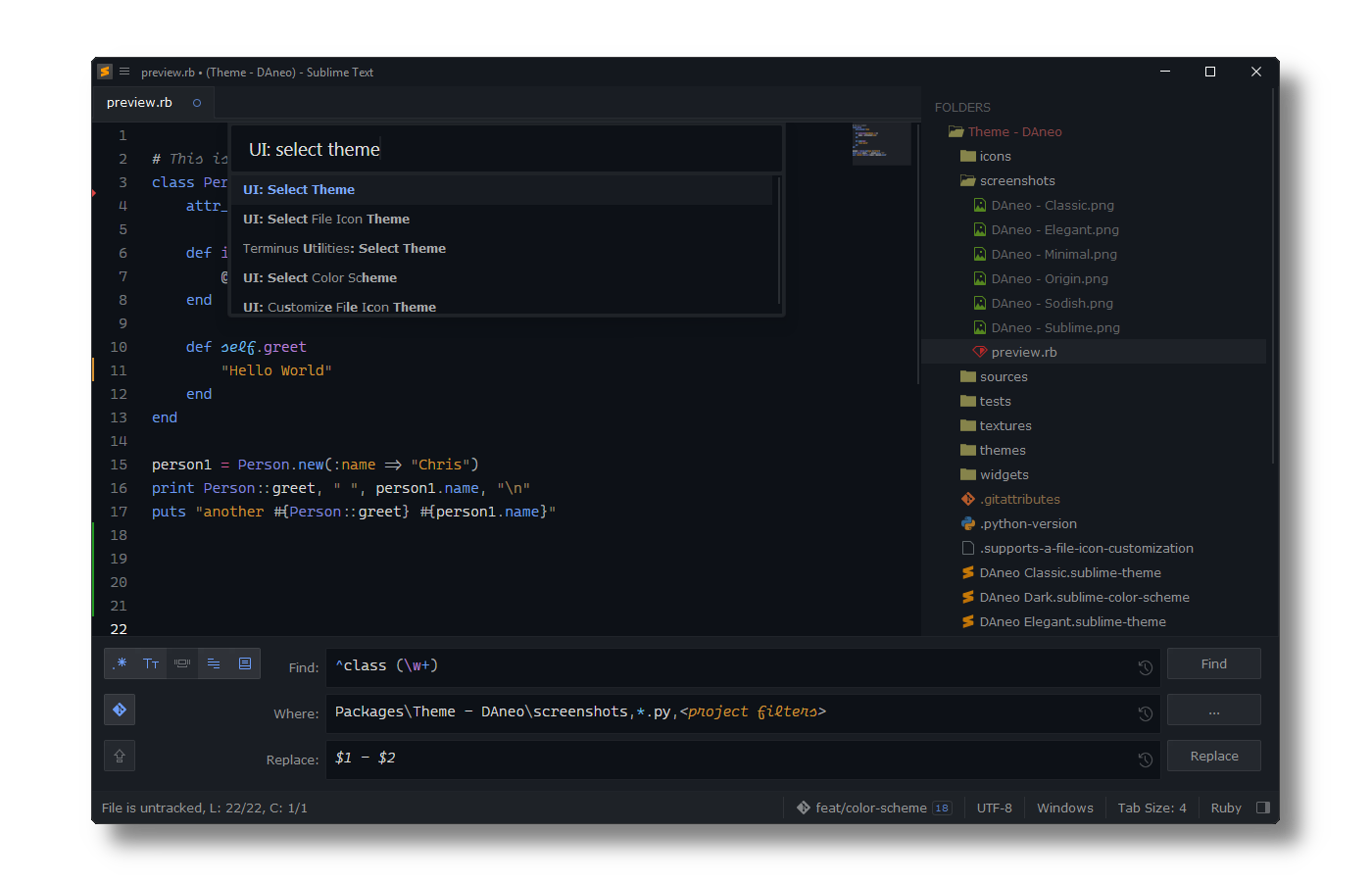
Task: Click the unsaved dot on preview.rb tab
Action: 197,103
